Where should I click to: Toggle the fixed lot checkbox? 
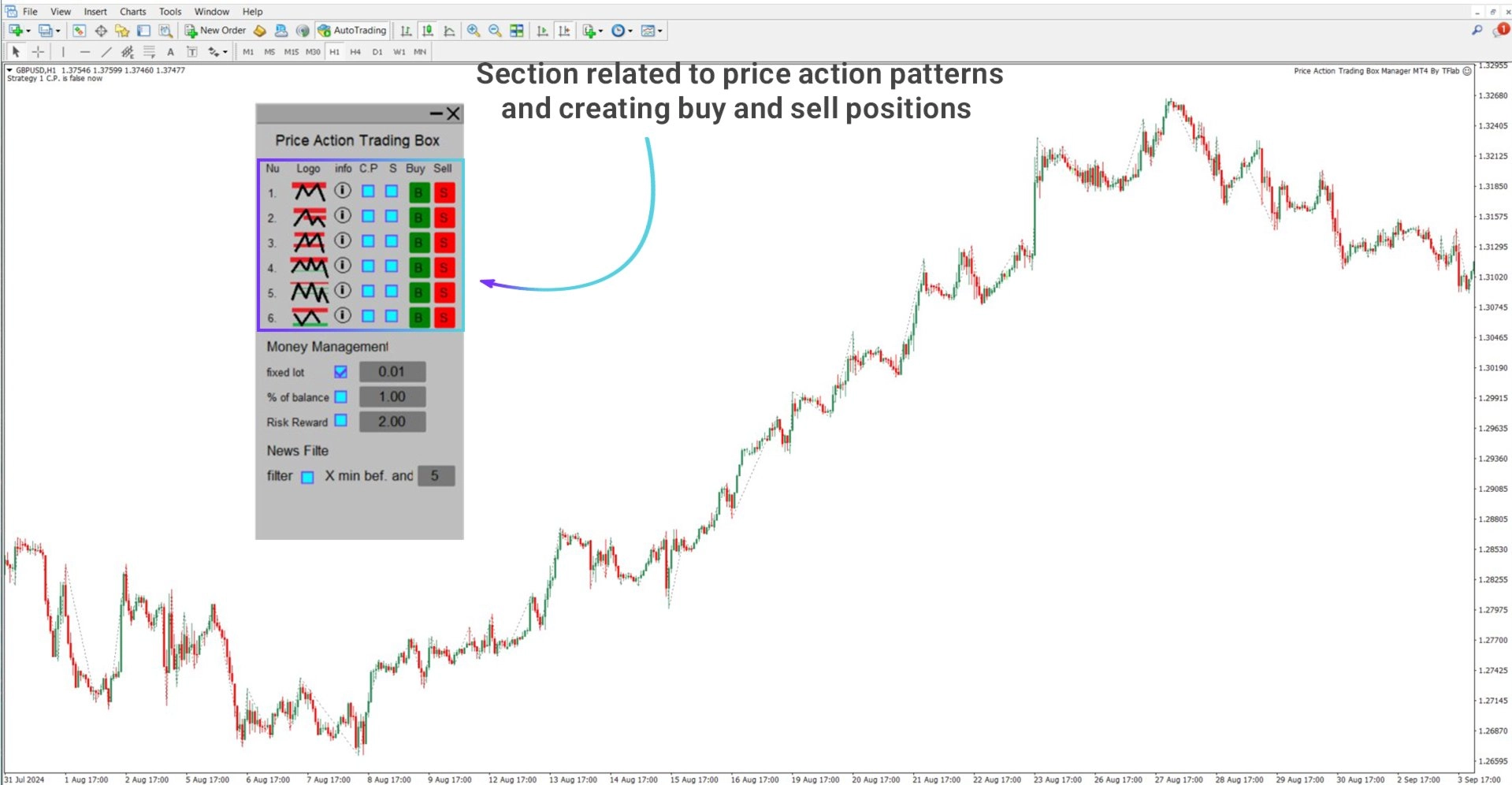[x=340, y=372]
